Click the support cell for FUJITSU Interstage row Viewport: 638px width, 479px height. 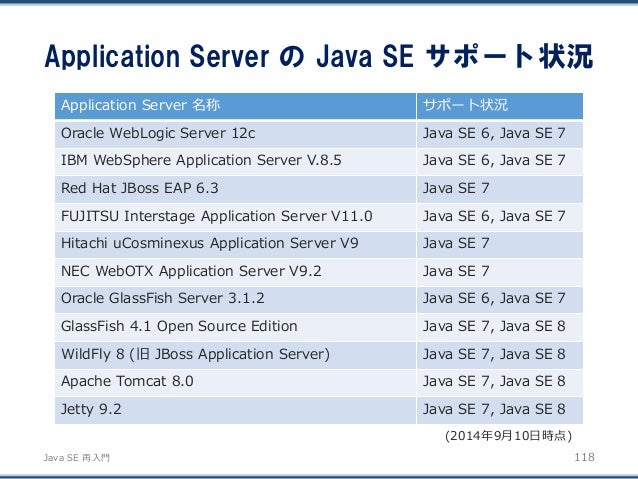click(500, 217)
